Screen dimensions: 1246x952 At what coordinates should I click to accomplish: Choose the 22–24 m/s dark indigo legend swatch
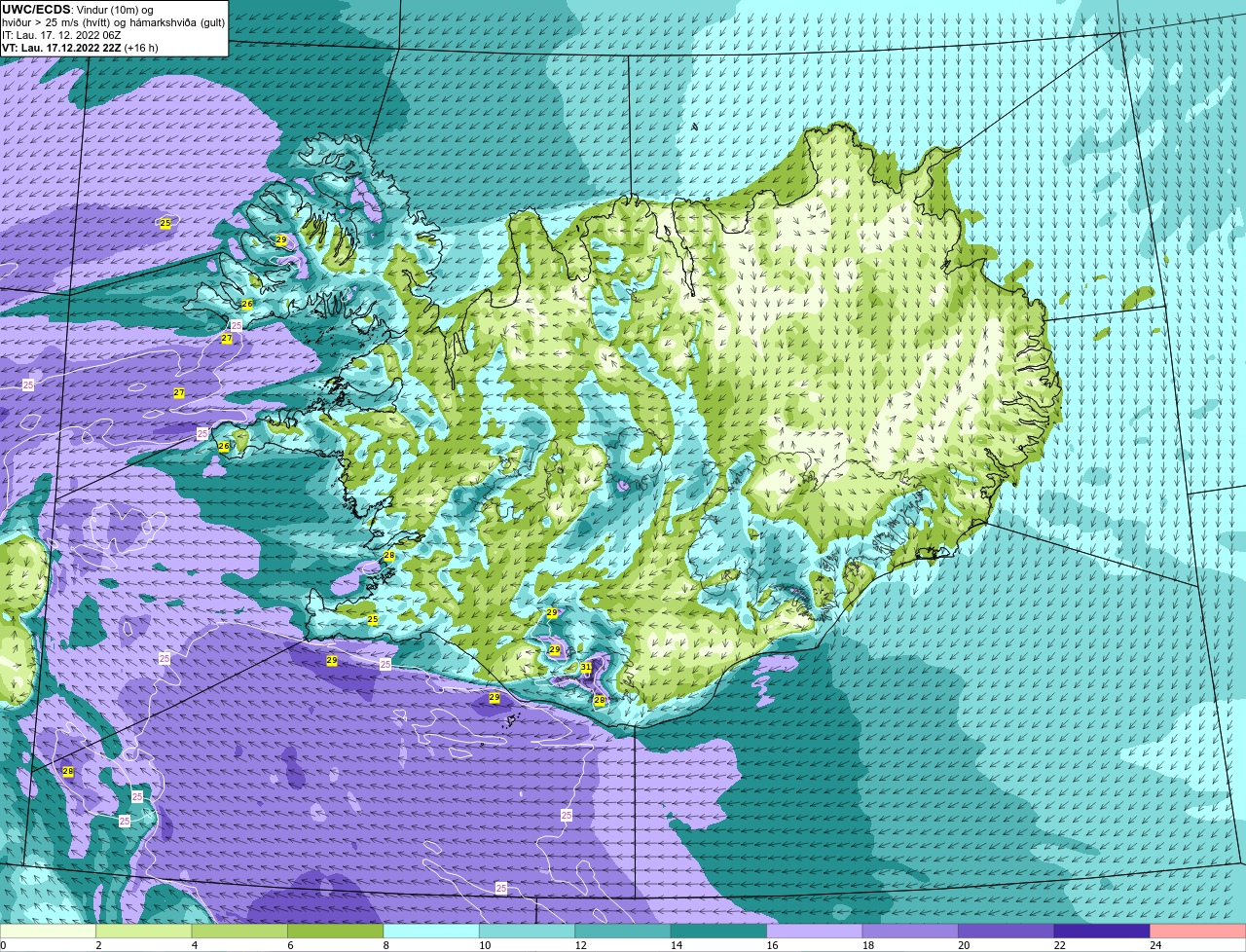click(x=1103, y=931)
